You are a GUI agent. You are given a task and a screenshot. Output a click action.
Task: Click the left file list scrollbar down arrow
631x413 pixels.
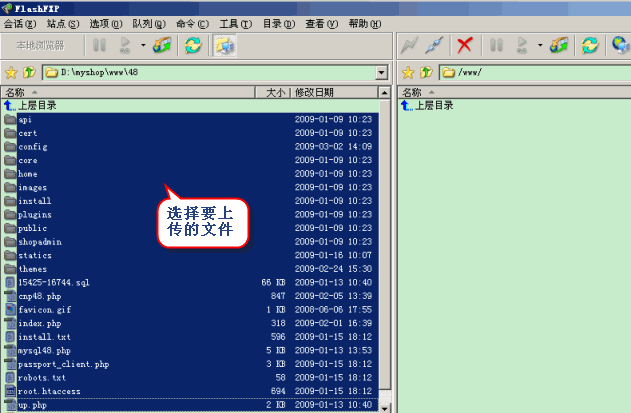tap(385, 407)
